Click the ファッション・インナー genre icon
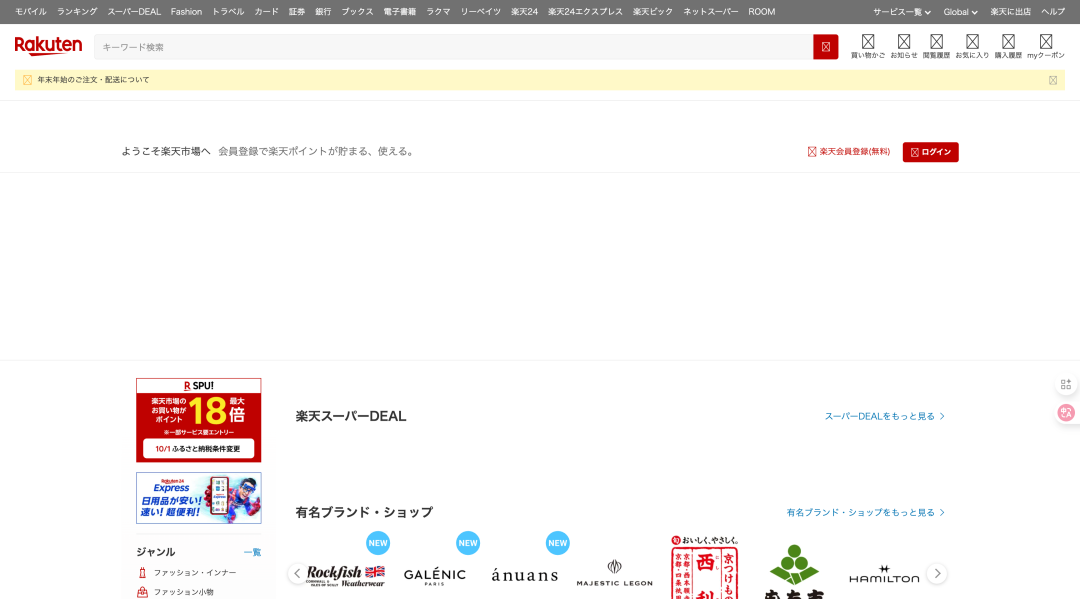 pyautogui.click(x=143, y=573)
